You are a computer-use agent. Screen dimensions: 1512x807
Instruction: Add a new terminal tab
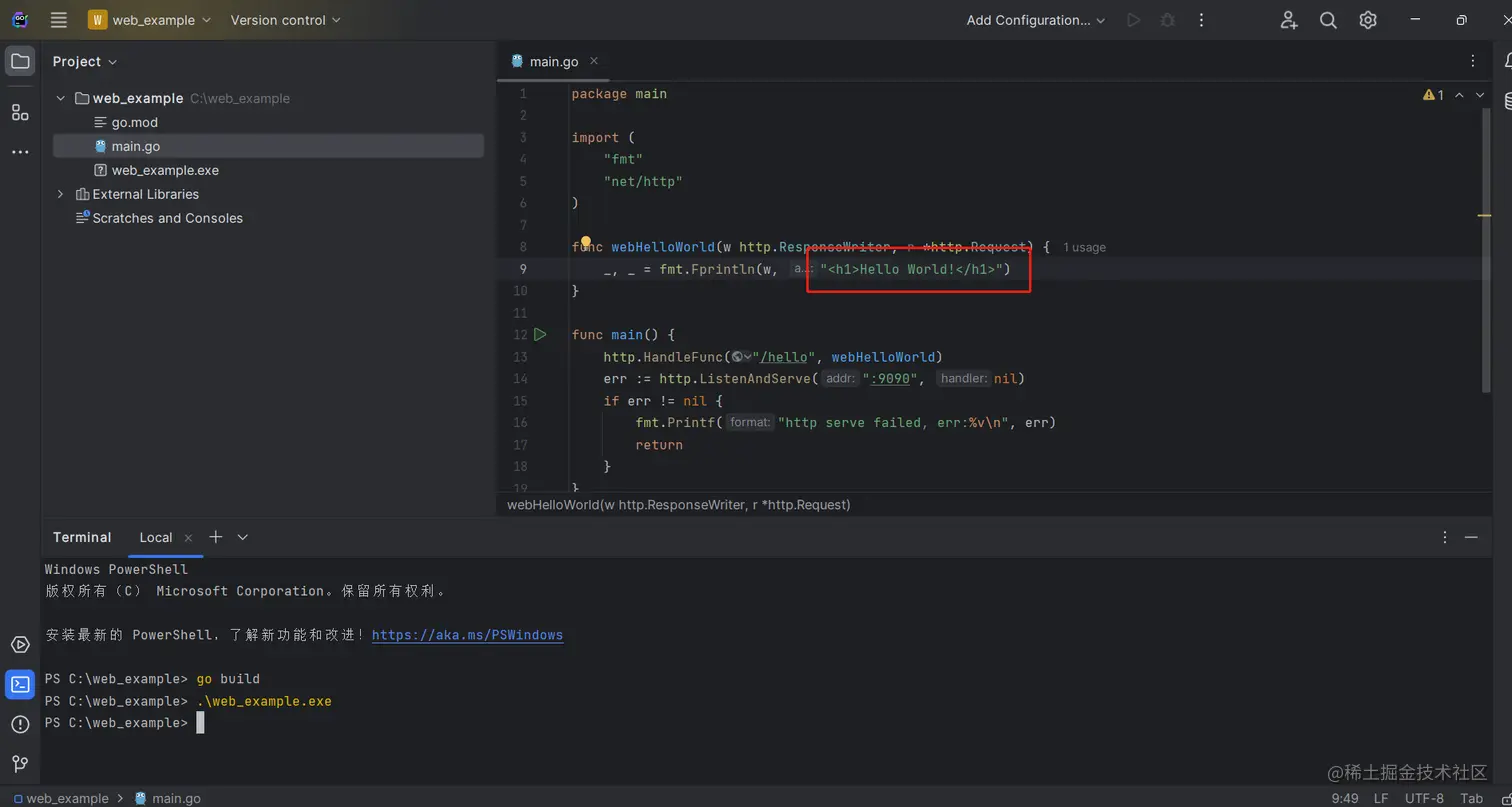[x=215, y=537]
